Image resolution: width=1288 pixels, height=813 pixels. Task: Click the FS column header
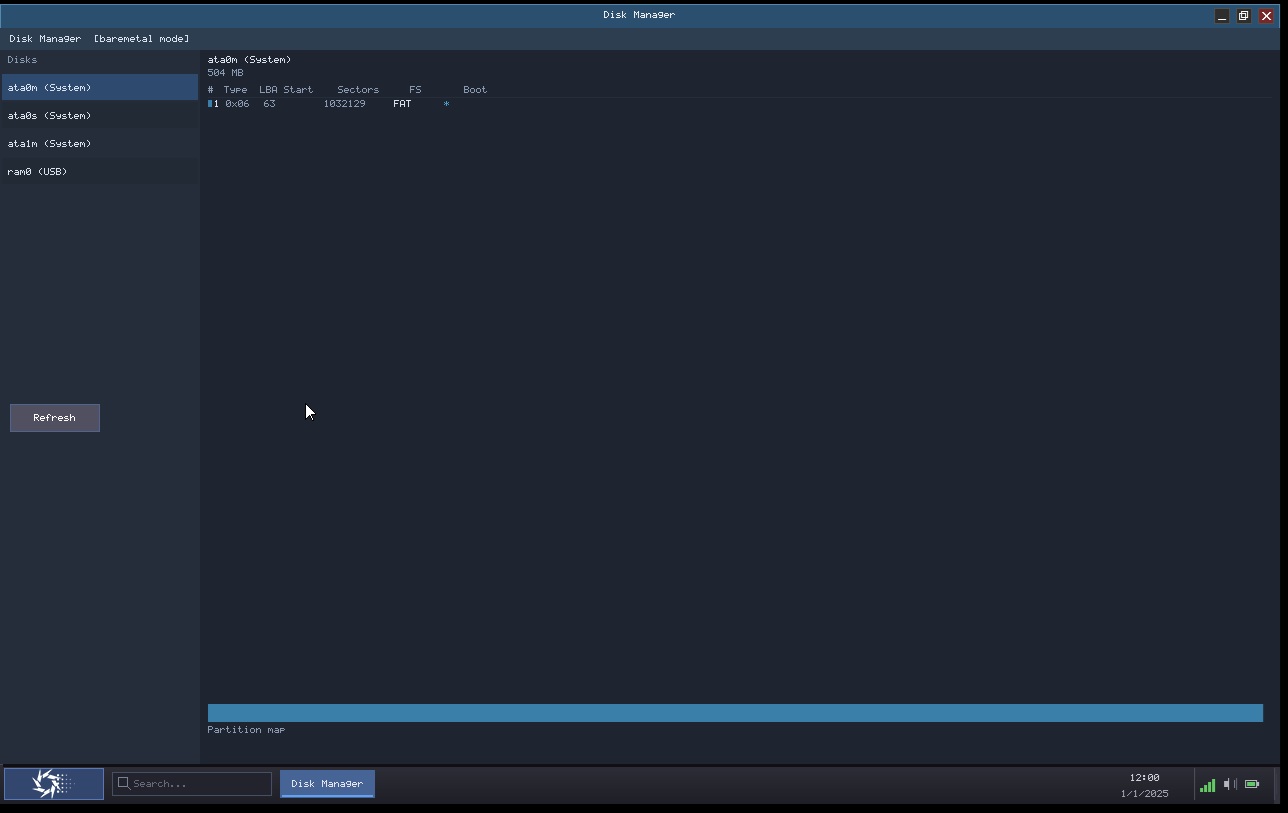[x=415, y=90]
